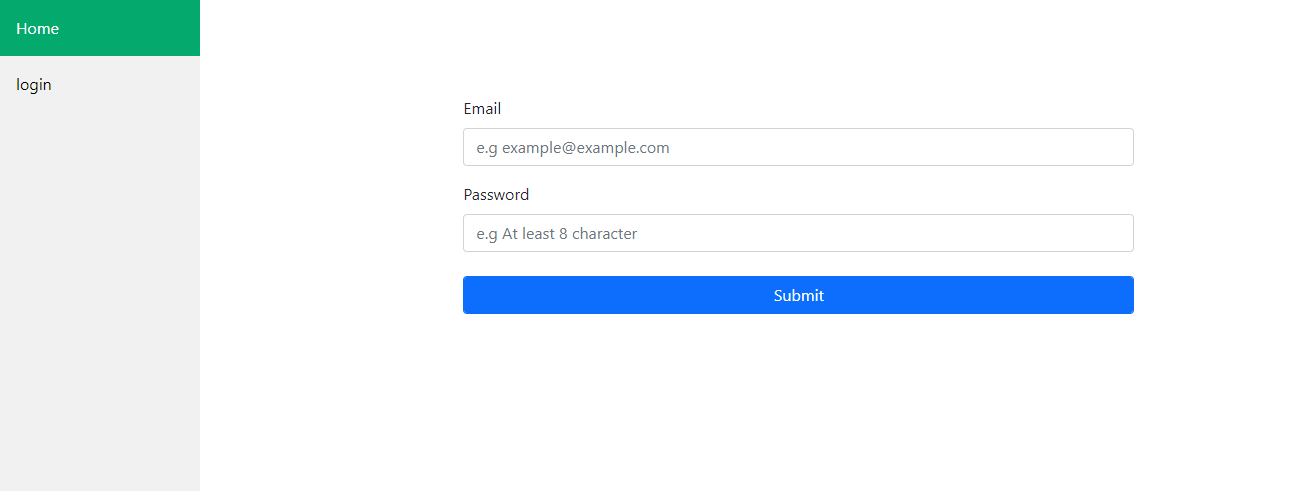Activate the text box under the Email label

798,147
